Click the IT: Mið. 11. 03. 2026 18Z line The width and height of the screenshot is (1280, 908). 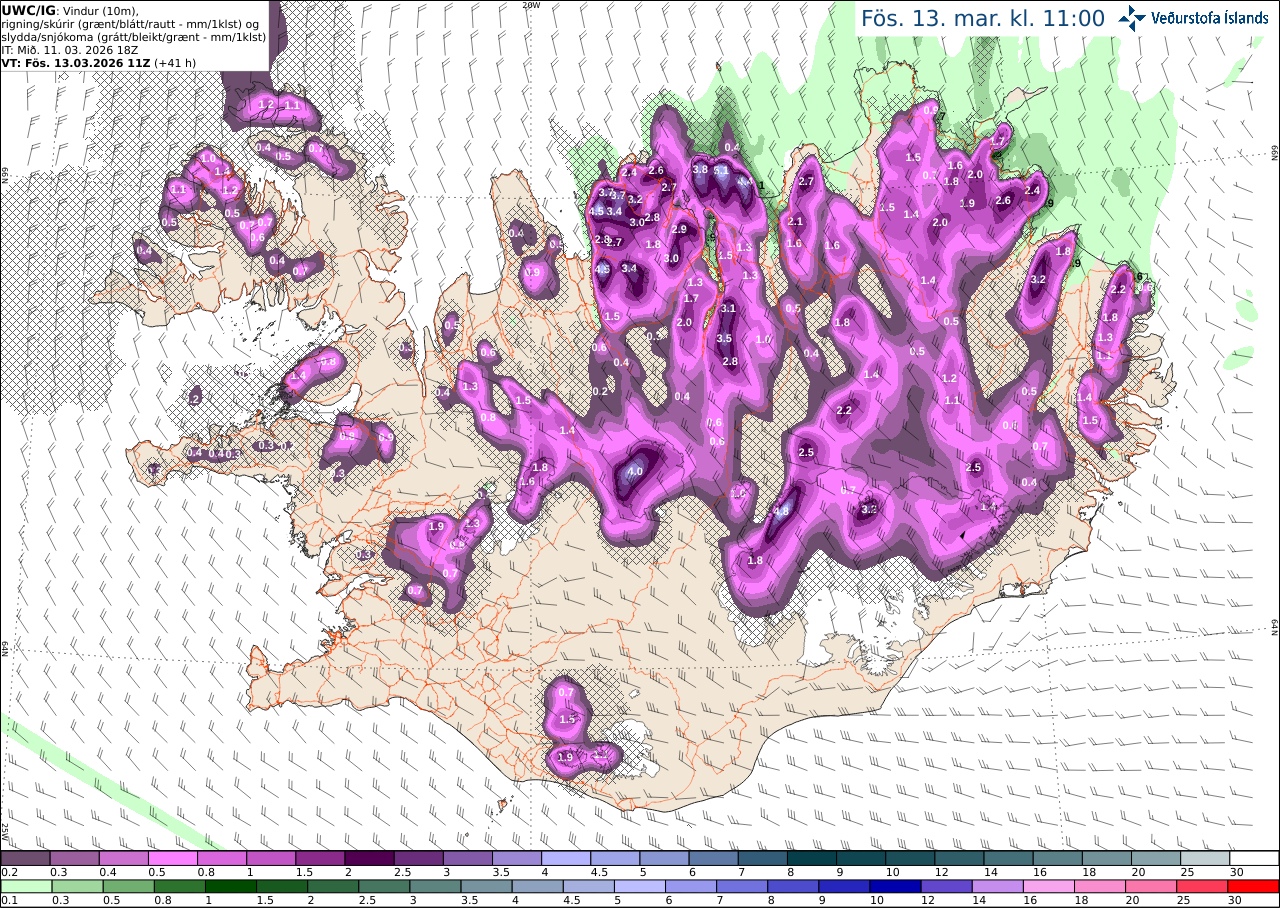click(x=68, y=49)
